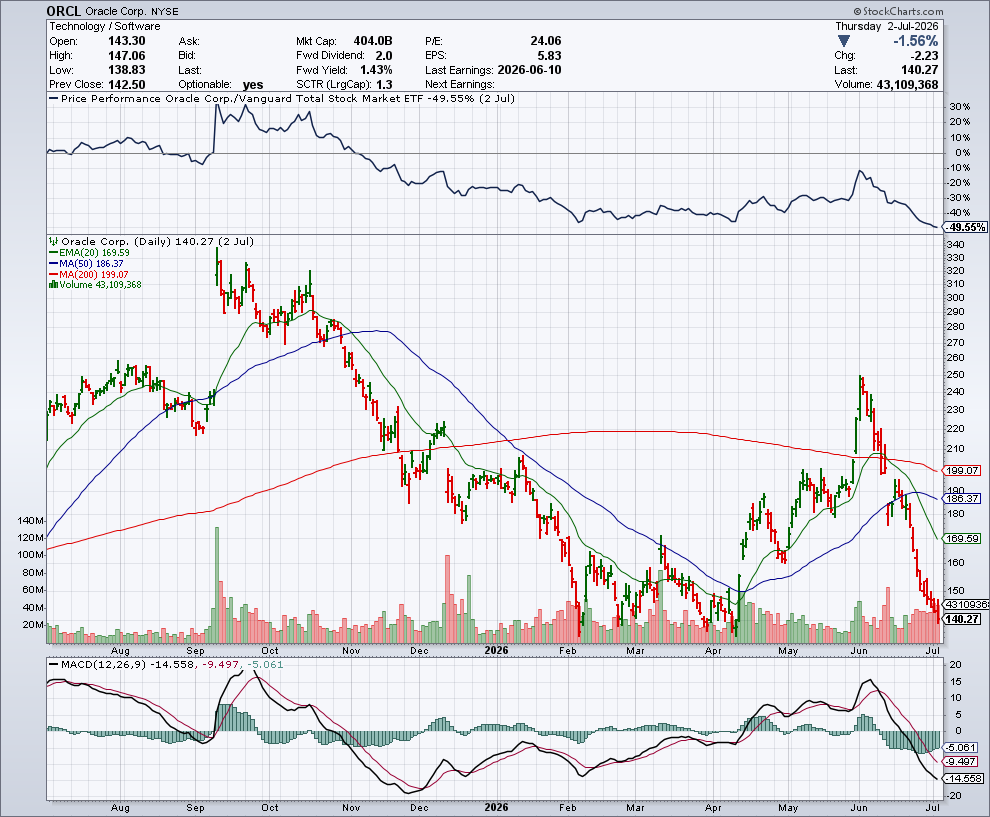Viewport: 990px width, 817px height.
Task: Click the header Volume value 43,109,368
Action: click(x=907, y=85)
